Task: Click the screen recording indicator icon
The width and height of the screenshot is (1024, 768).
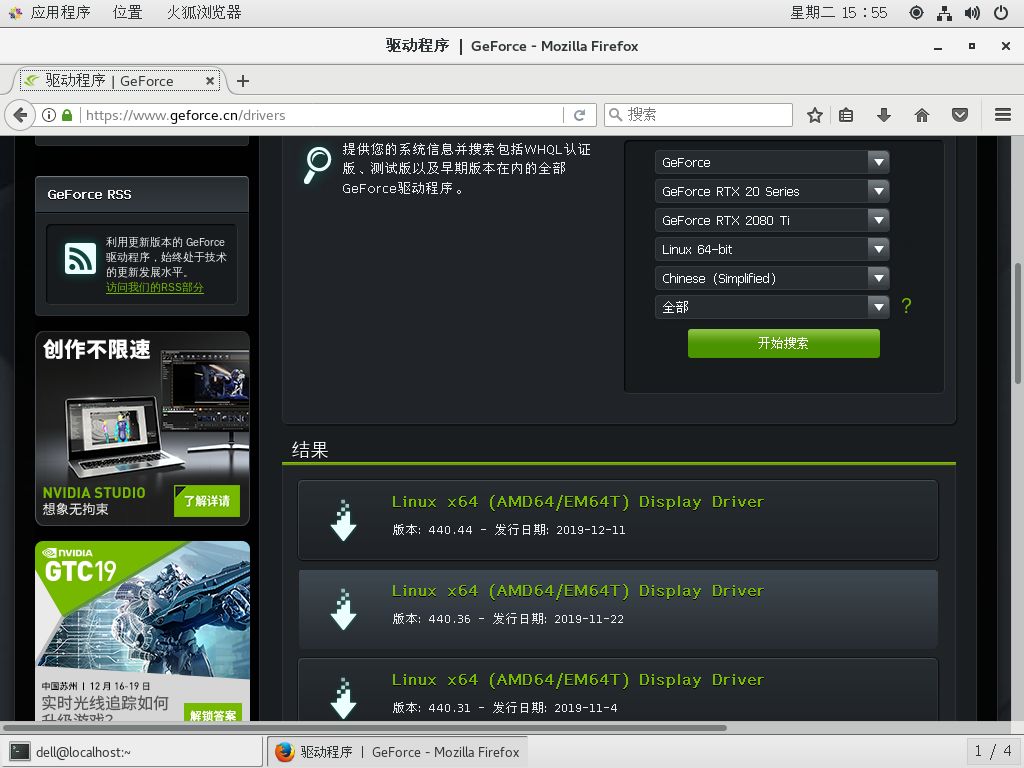Action: (916, 13)
